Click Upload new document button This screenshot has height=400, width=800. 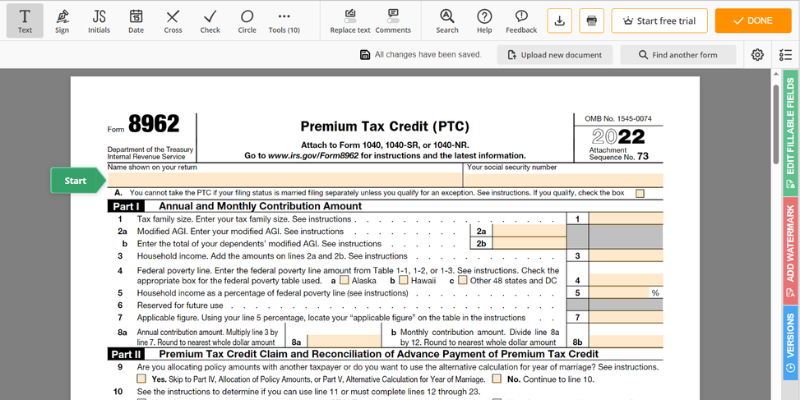point(555,54)
